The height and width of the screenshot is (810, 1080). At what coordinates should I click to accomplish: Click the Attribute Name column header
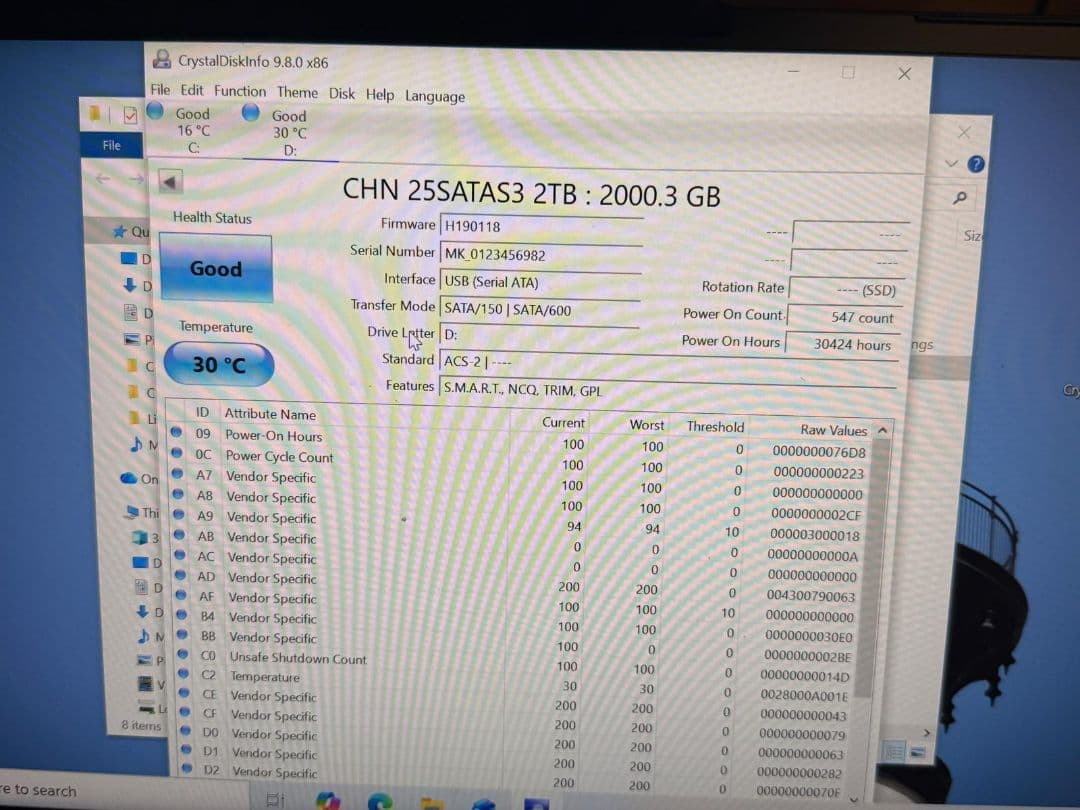(270, 414)
